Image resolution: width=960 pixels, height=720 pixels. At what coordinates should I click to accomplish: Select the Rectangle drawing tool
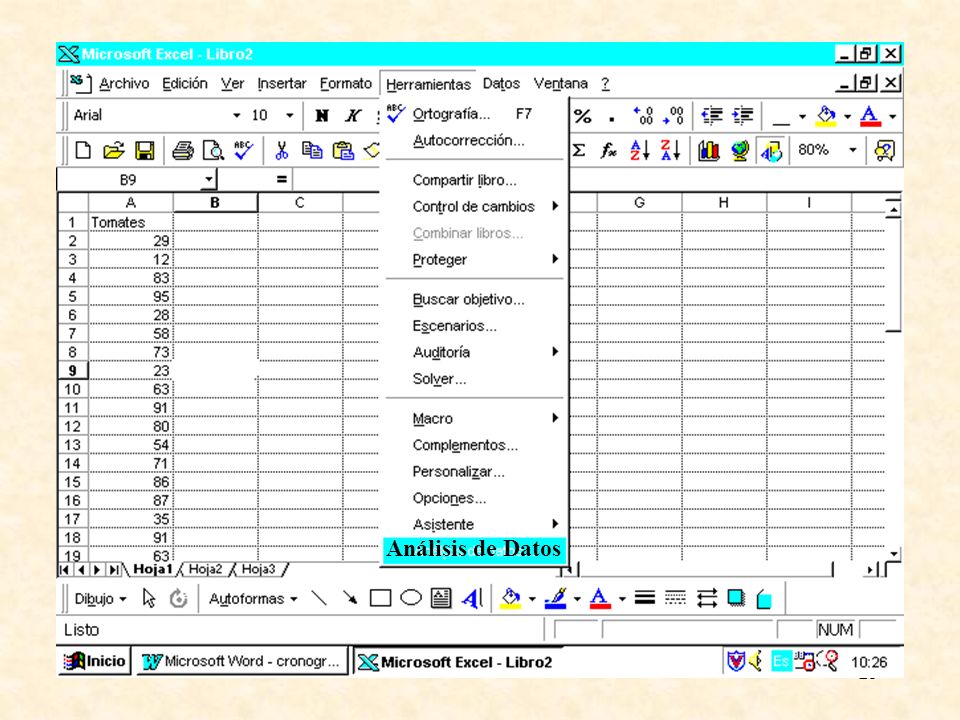click(380, 598)
